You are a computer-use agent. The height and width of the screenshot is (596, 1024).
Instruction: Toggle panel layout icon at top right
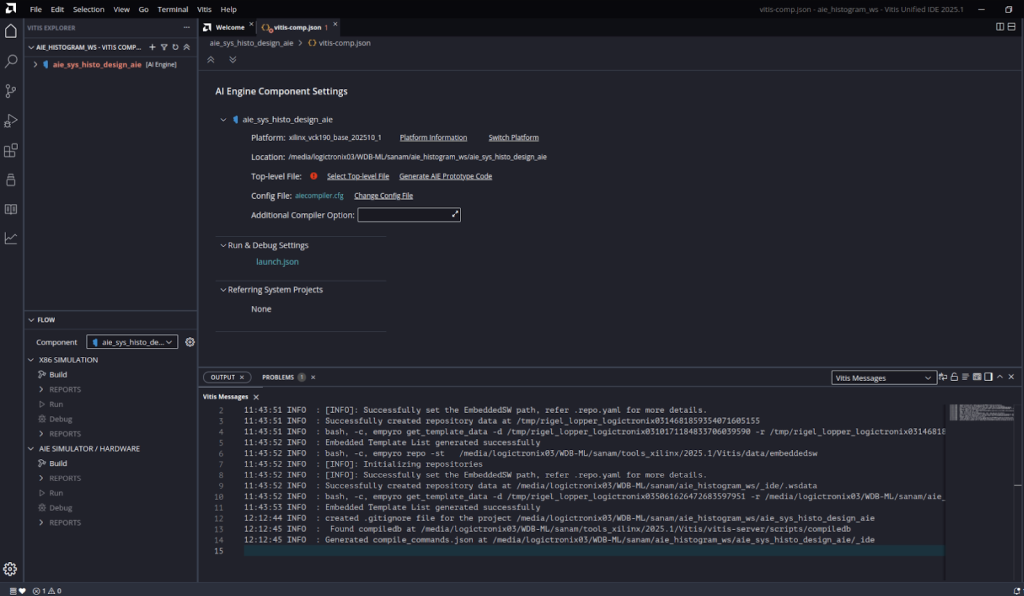1012,27
